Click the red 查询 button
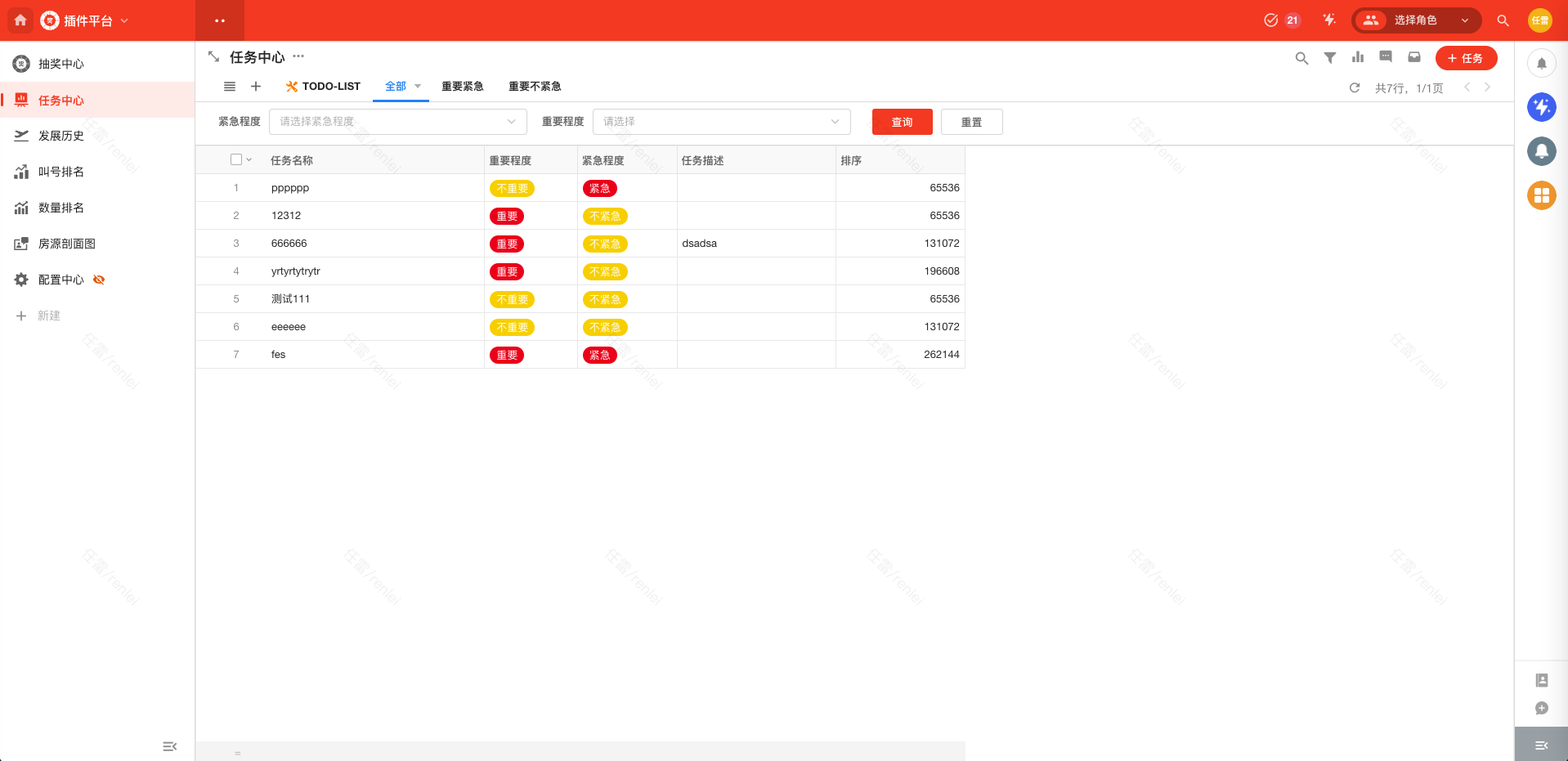1568x761 pixels. click(902, 122)
